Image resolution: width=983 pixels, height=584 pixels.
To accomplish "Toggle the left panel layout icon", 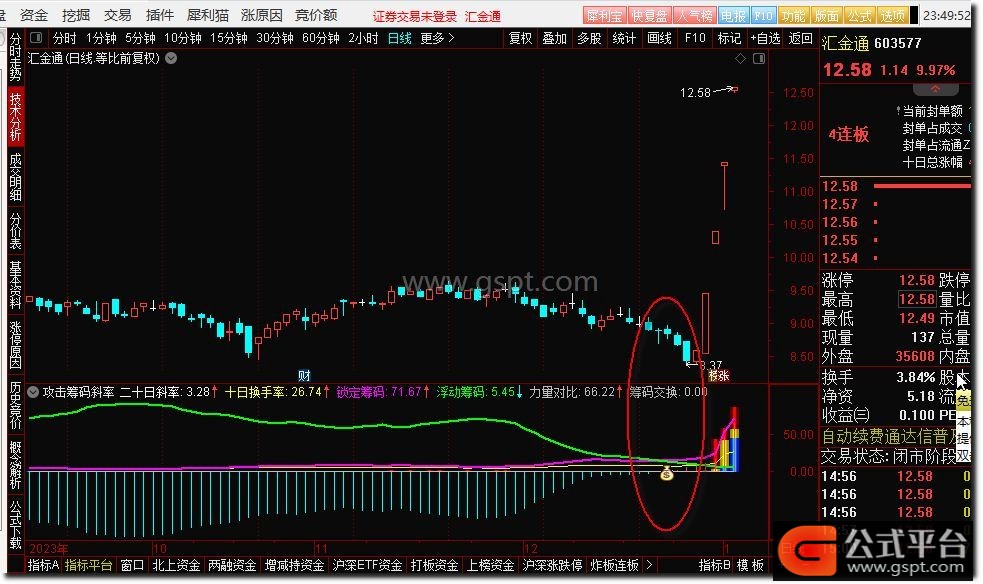I will (36, 38).
